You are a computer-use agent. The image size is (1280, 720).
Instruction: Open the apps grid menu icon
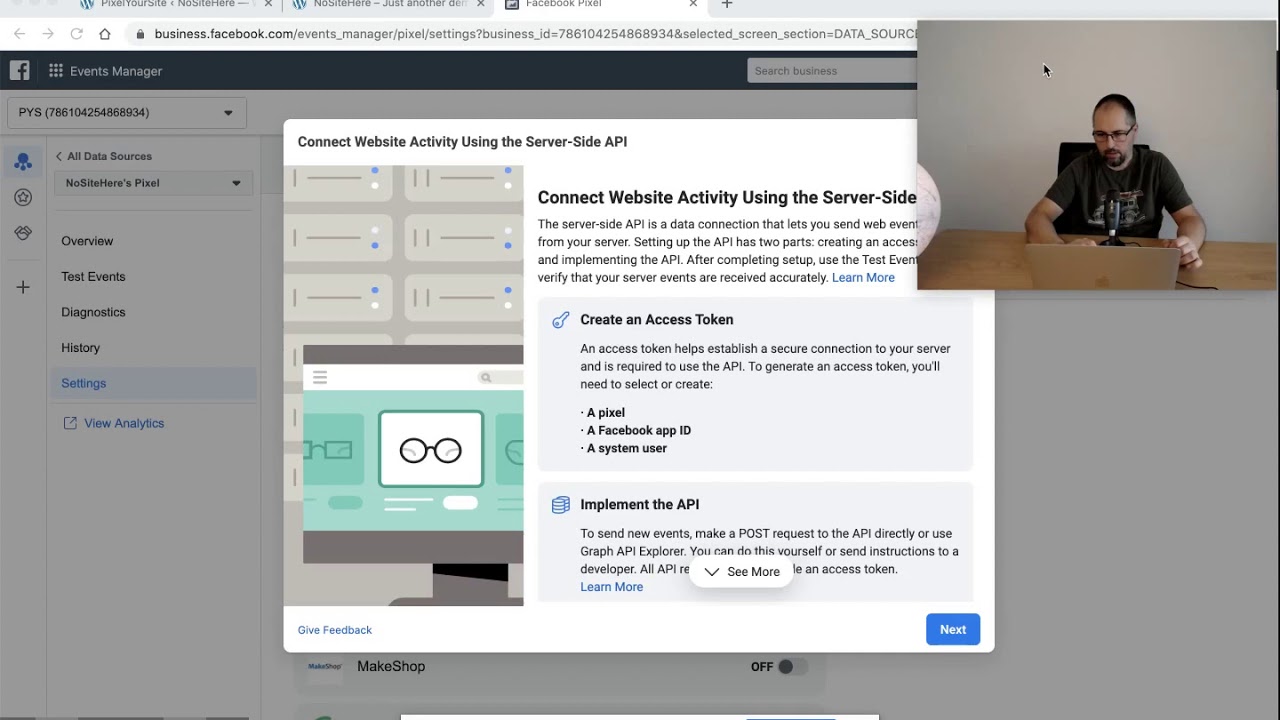coord(56,71)
